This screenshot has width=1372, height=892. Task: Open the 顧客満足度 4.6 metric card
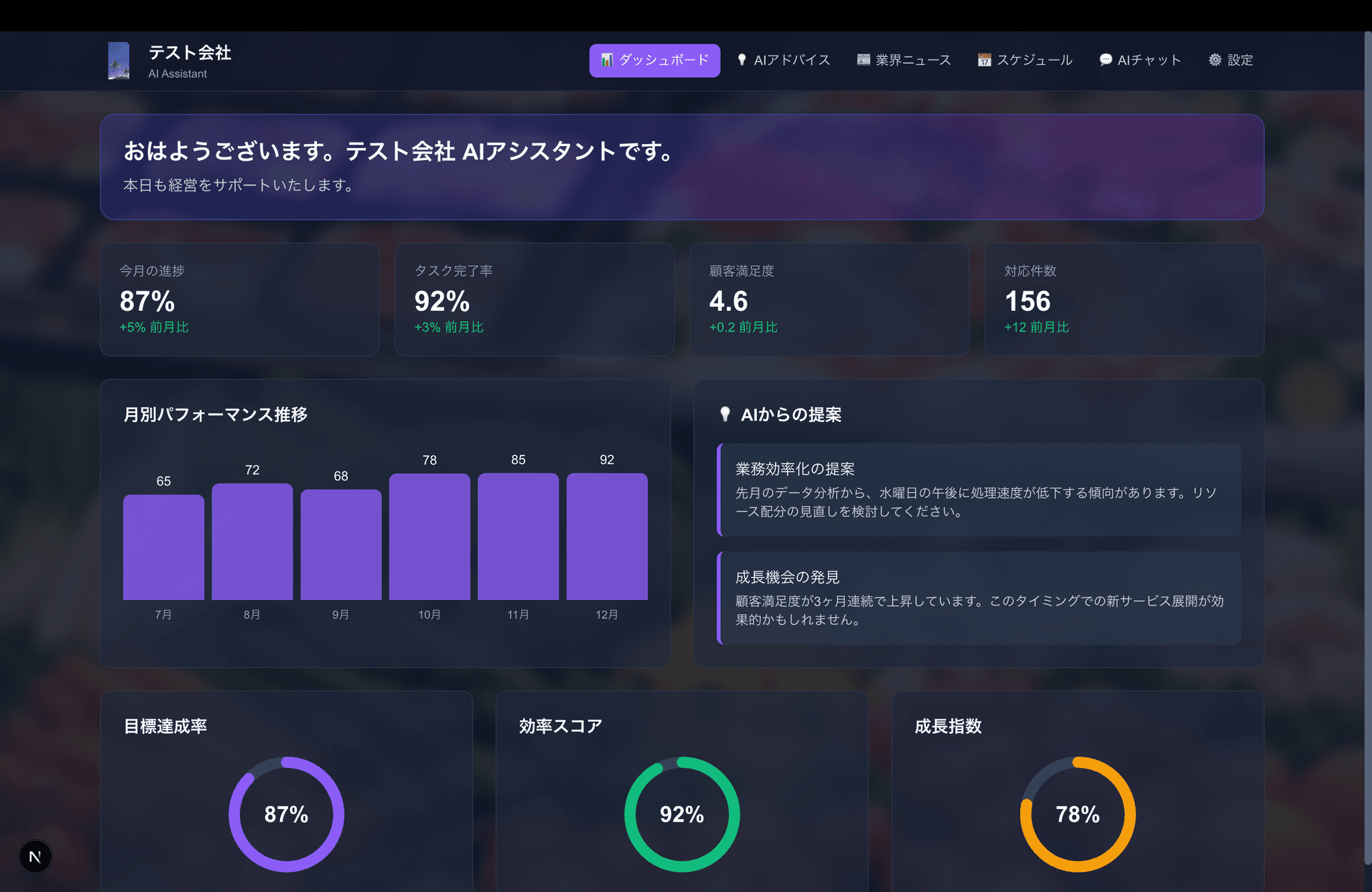point(829,299)
